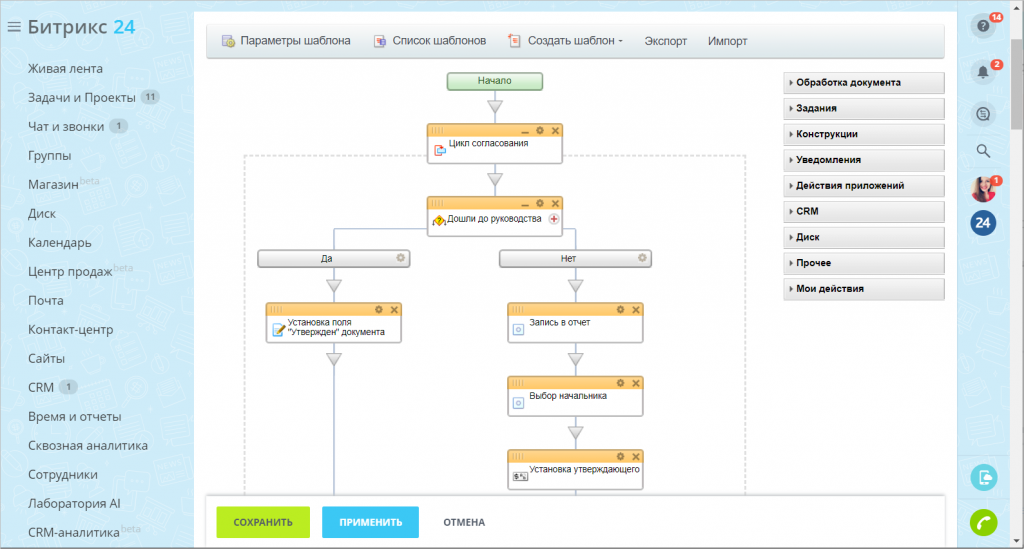
Task: Expand Обработка документа category
Action: (x=863, y=83)
